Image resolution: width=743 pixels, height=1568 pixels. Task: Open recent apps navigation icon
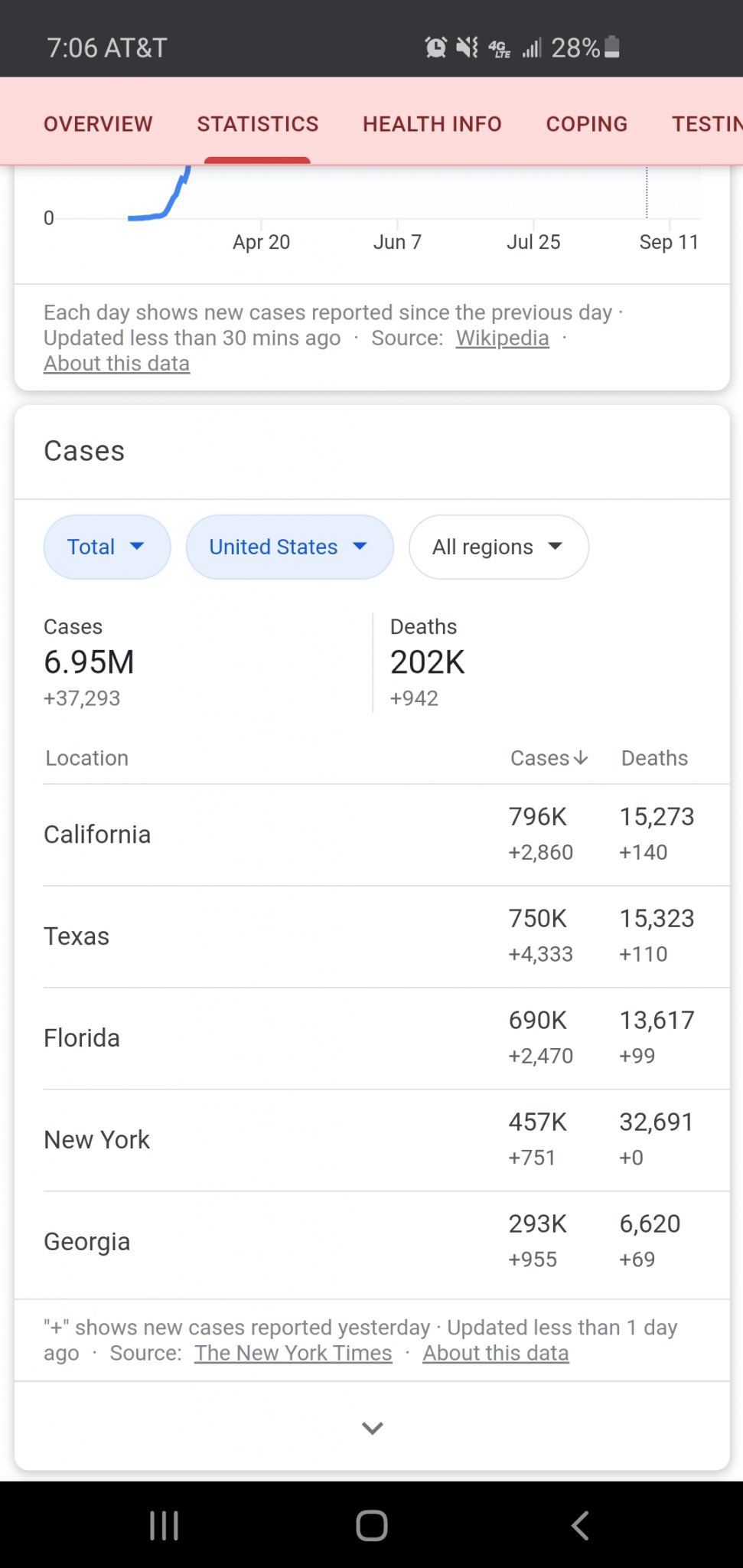(x=164, y=1525)
